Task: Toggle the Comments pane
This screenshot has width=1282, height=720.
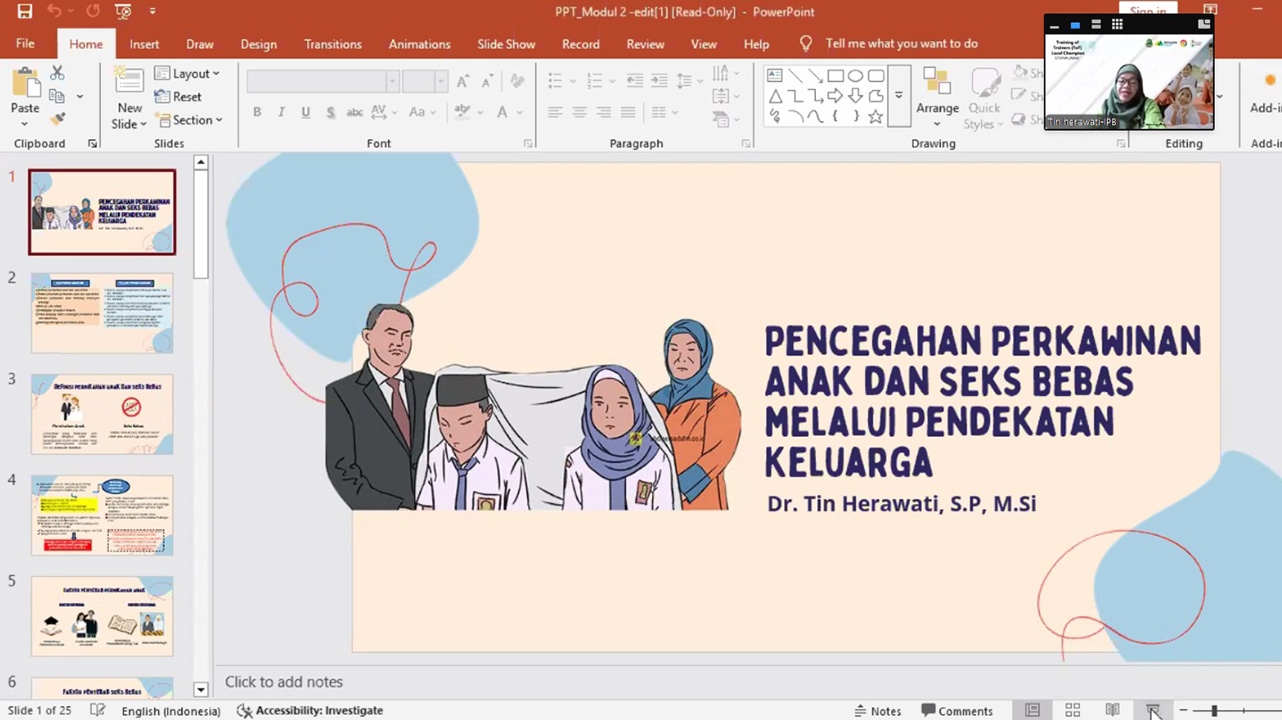Action: 957,711
